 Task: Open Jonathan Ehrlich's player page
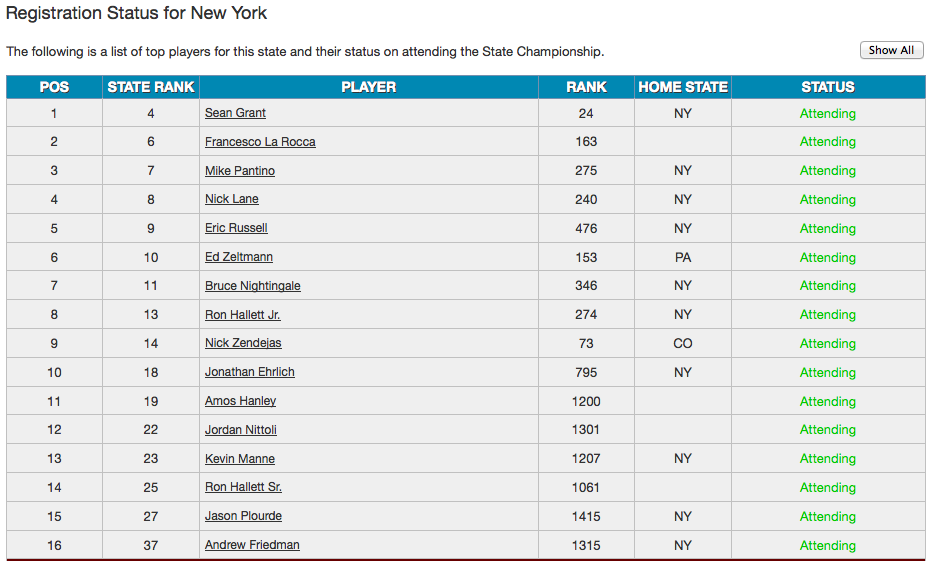tap(250, 372)
